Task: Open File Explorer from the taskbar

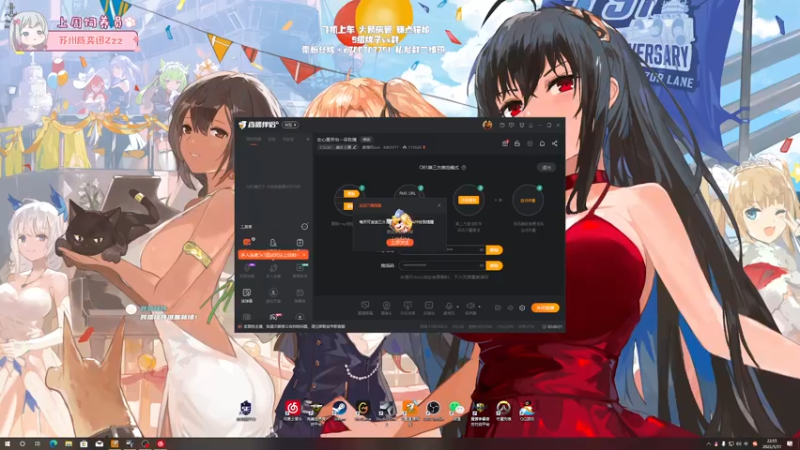Action: [68, 444]
